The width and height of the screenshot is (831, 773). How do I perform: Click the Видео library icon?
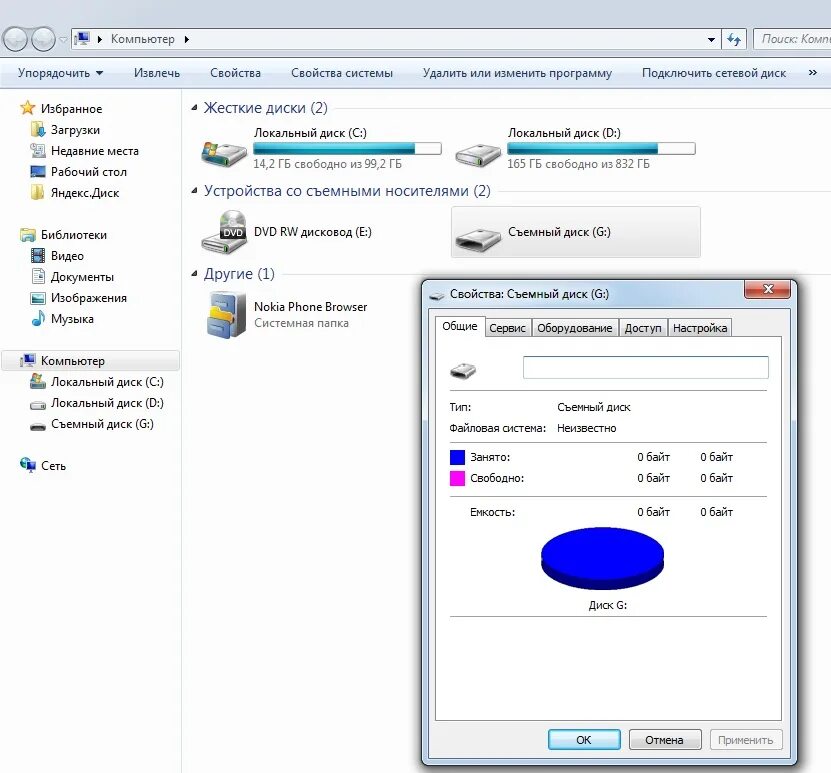point(38,255)
